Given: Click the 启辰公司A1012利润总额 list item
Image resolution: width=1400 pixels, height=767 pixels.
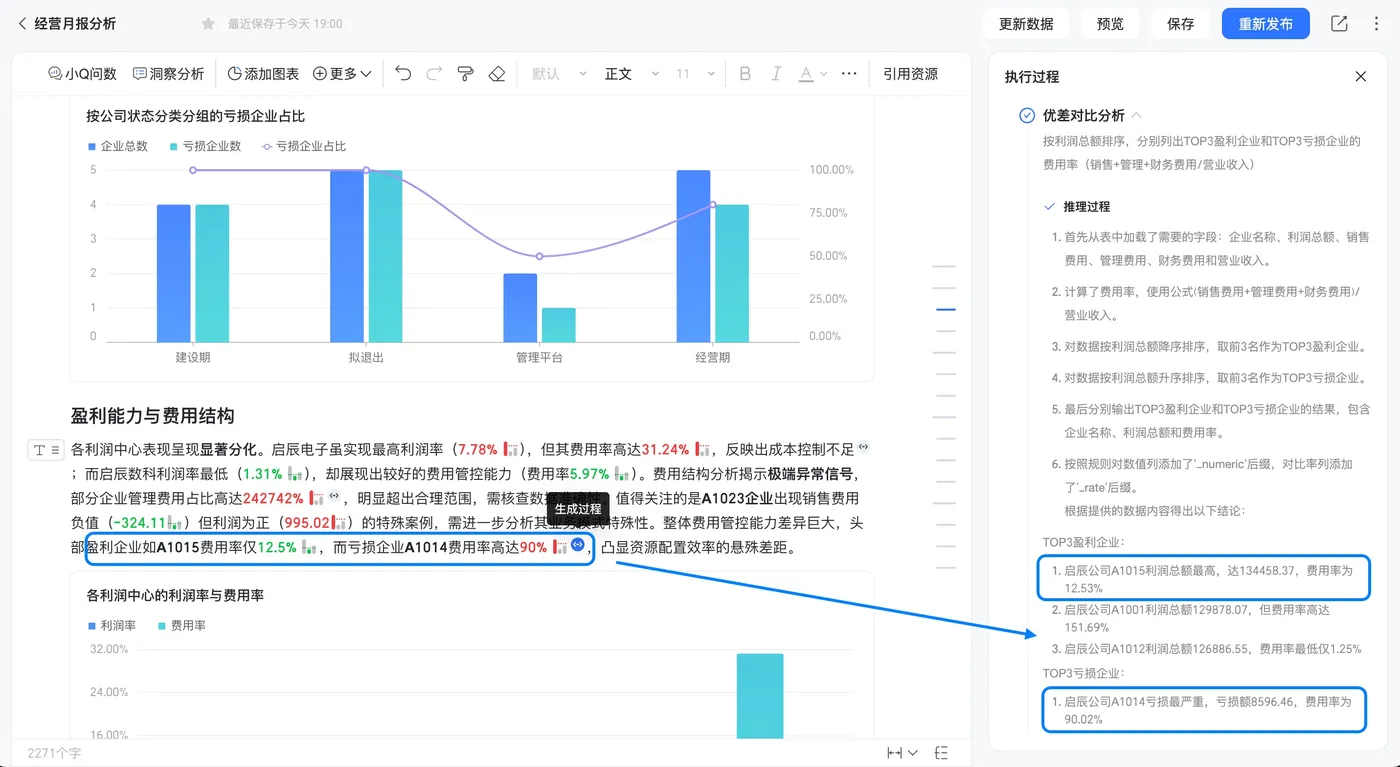Looking at the screenshot, I should click(x=1206, y=649).
